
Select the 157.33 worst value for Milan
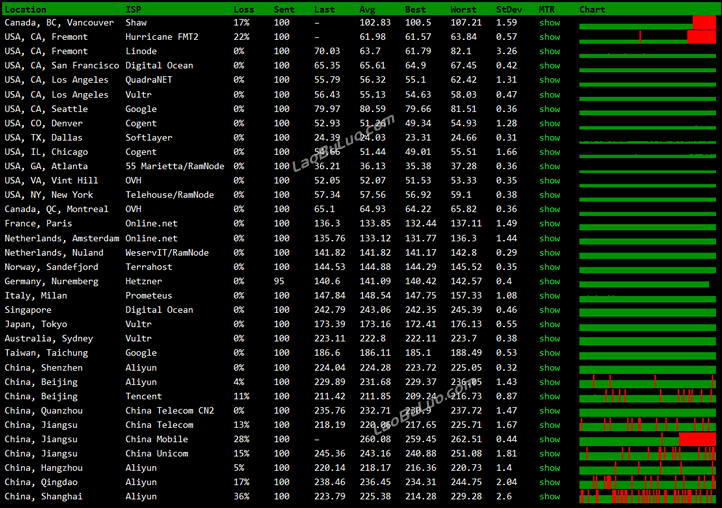(466, 295)
